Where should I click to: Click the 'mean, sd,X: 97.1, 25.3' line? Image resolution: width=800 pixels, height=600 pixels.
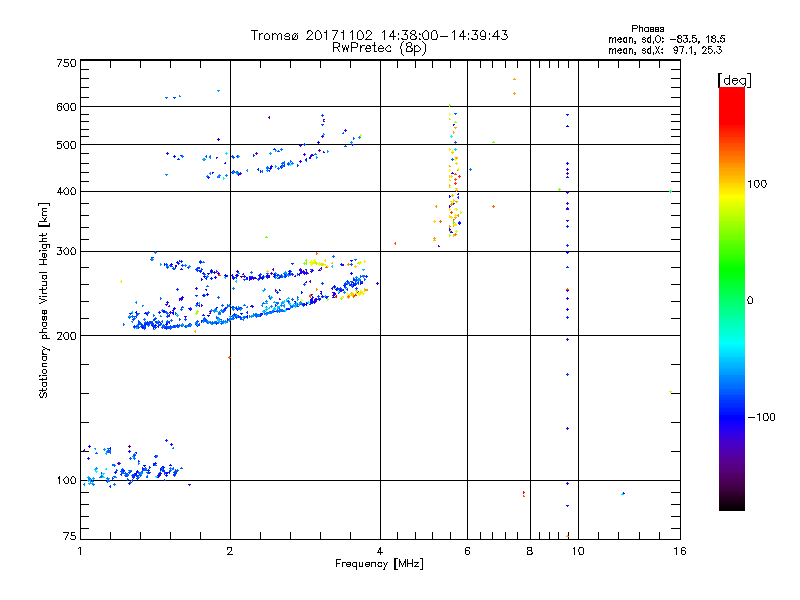click(x=665, y=51)
